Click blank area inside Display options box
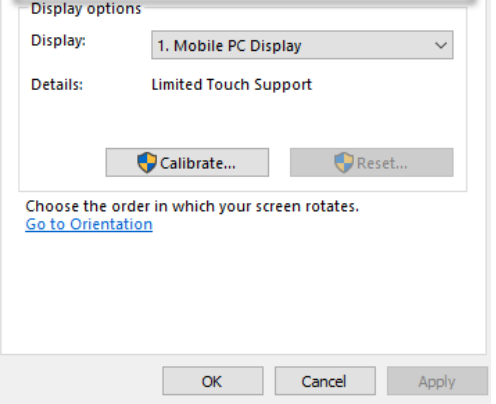The width and height of the screenshot is (496, 404). 233,120
